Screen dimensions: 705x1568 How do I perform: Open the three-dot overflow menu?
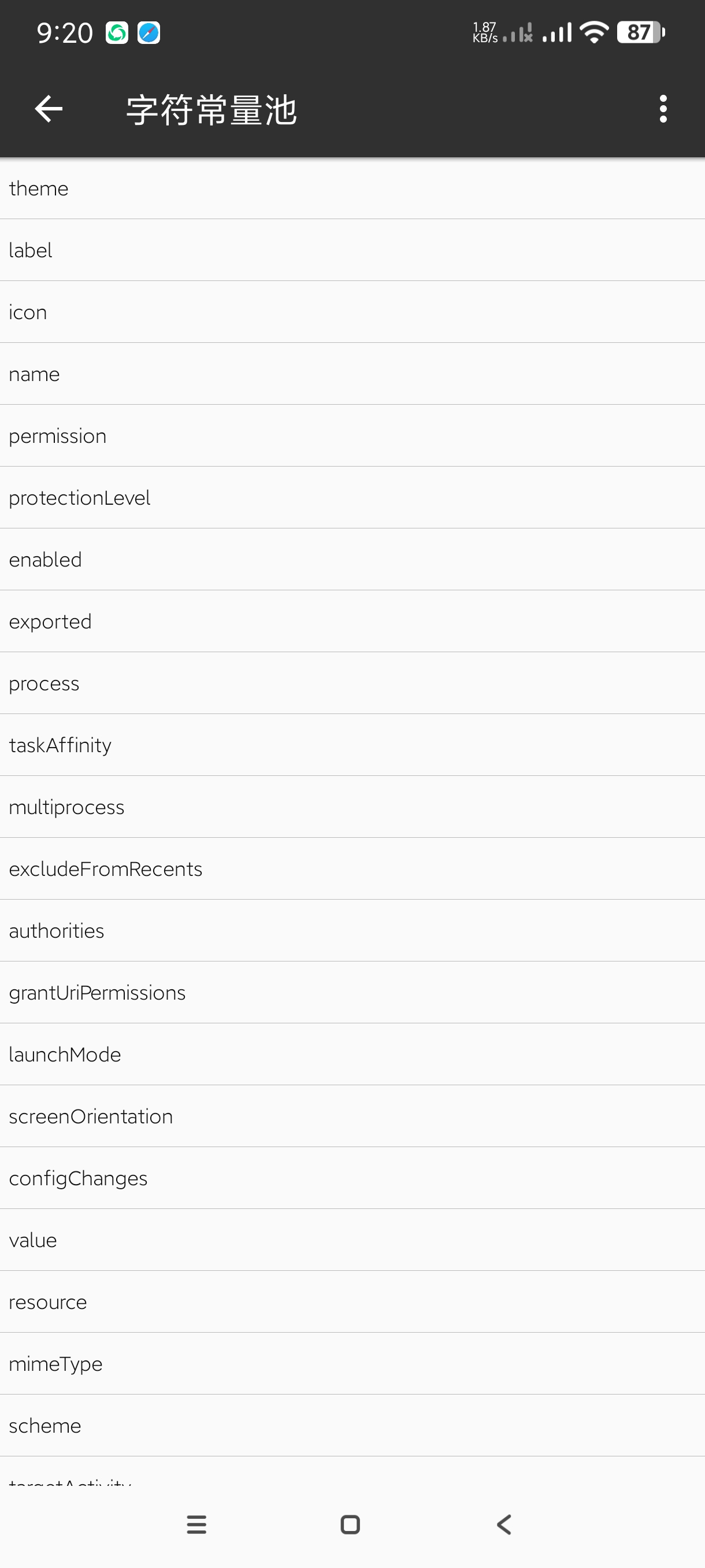(662, 110)
